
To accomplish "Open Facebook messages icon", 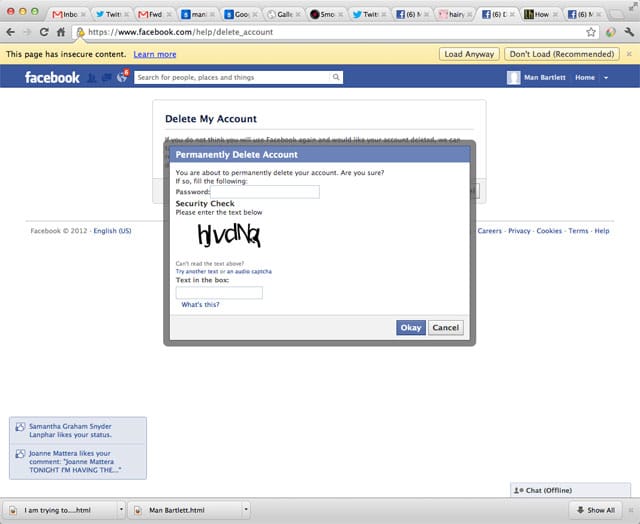I will coord(107,77).
